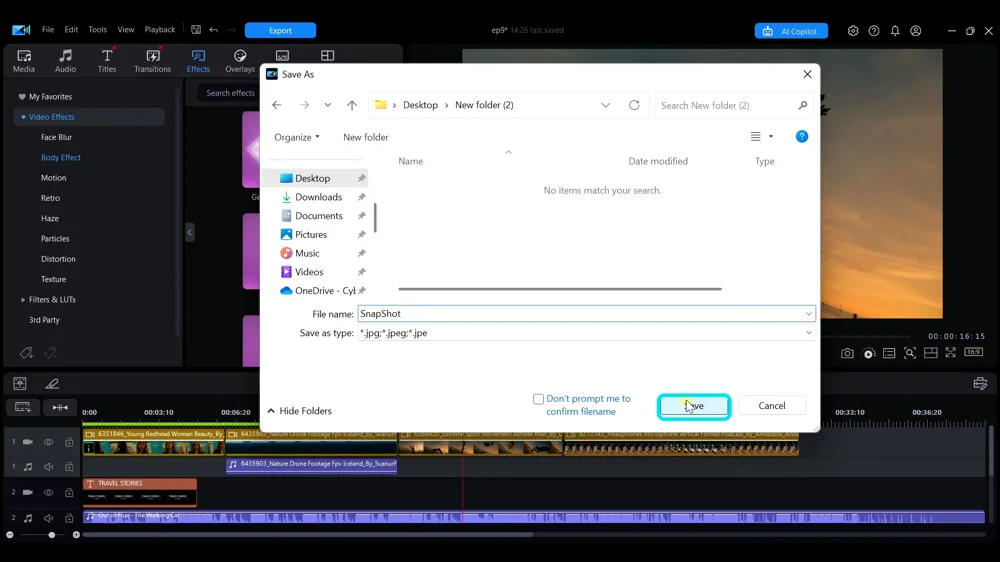Screen dimensions: 1000x562
Task: Click the save project icon in the menu bar
Action: (196, 30)
